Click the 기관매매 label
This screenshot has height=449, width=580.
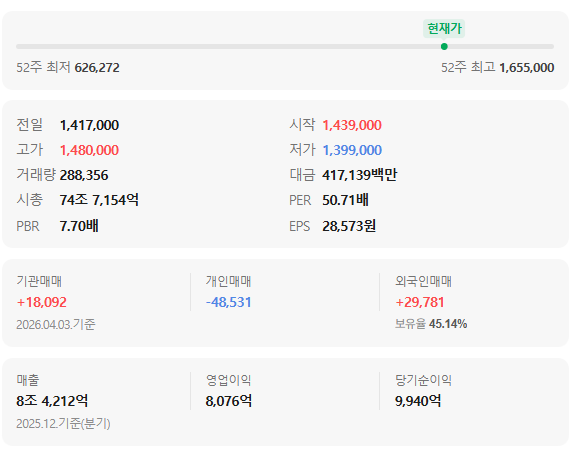coord(39,281)
